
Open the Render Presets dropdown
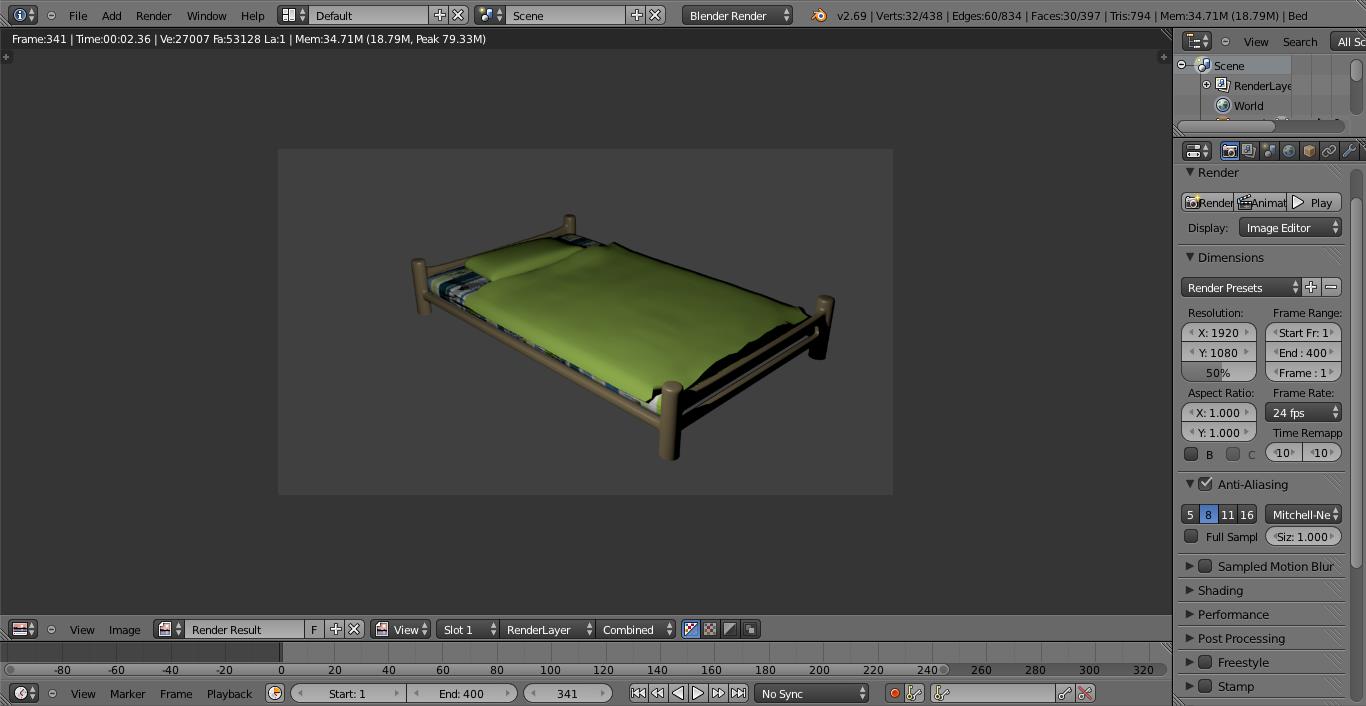[1241, 287]
